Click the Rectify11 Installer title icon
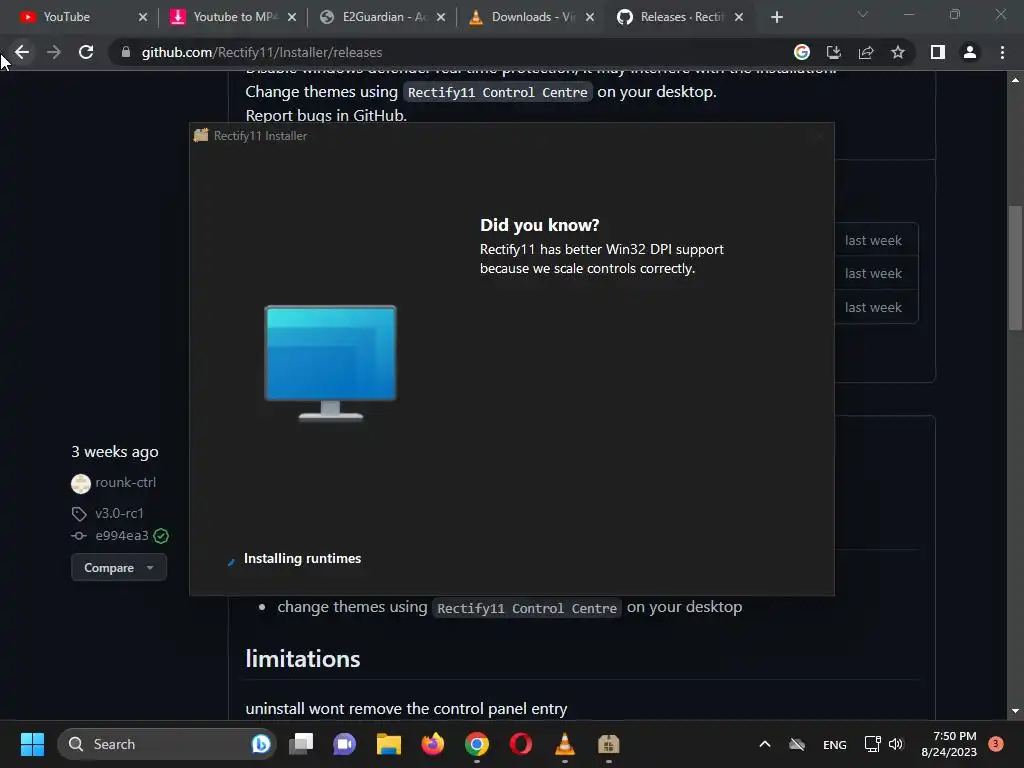 pyautogui.click(x=201, y=135)
